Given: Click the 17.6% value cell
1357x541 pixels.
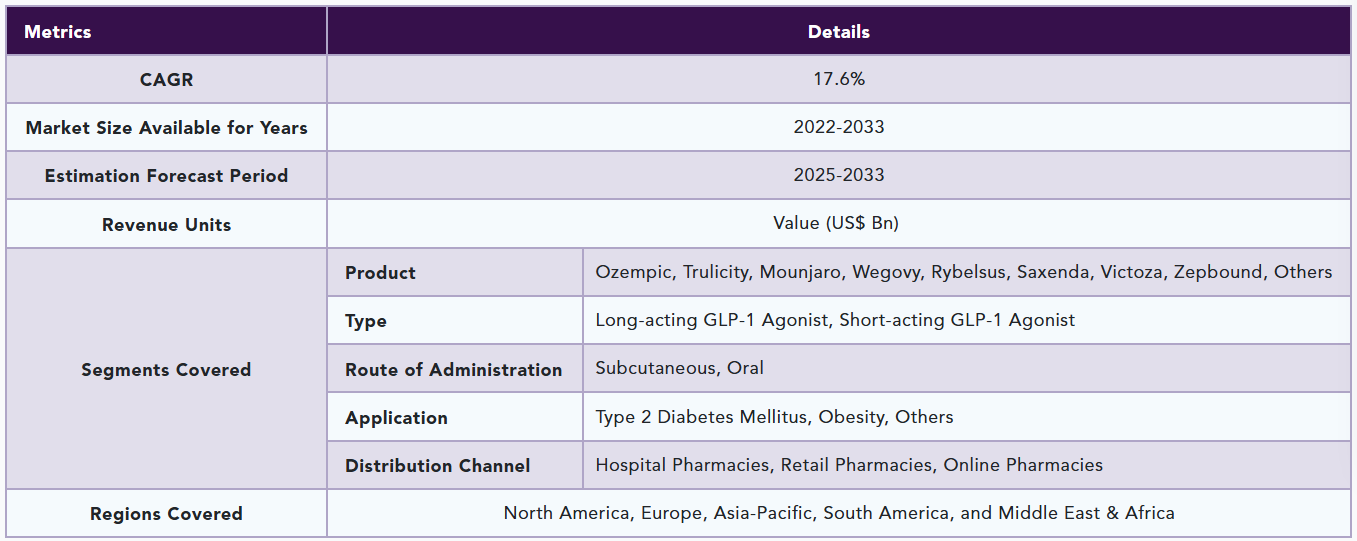Looking at the screenshot, I should pyautogui.click(x=838, y=79).
